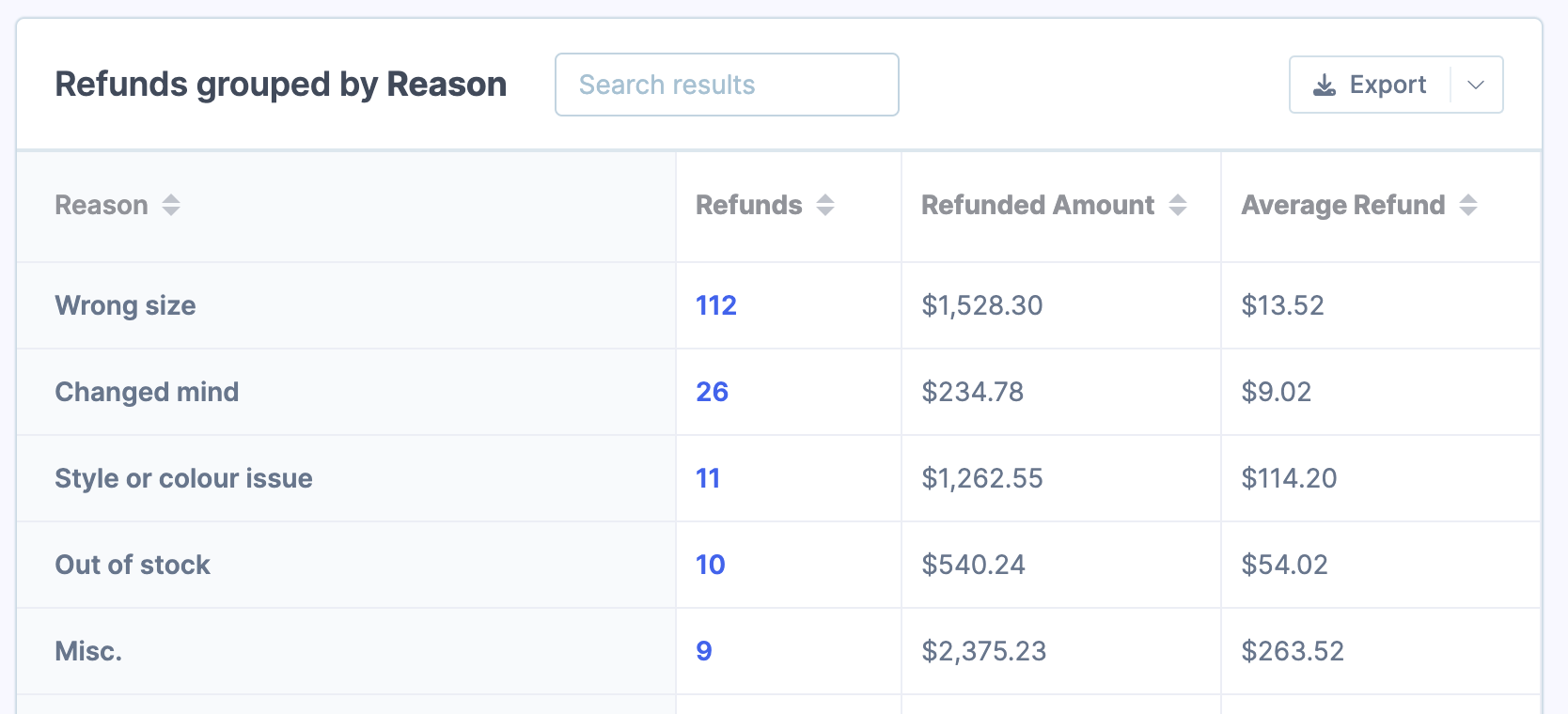Viewport: 1568px width, 714px height.
Task: Click the sort icon beside Average Refund
Action: [1469, 205]
